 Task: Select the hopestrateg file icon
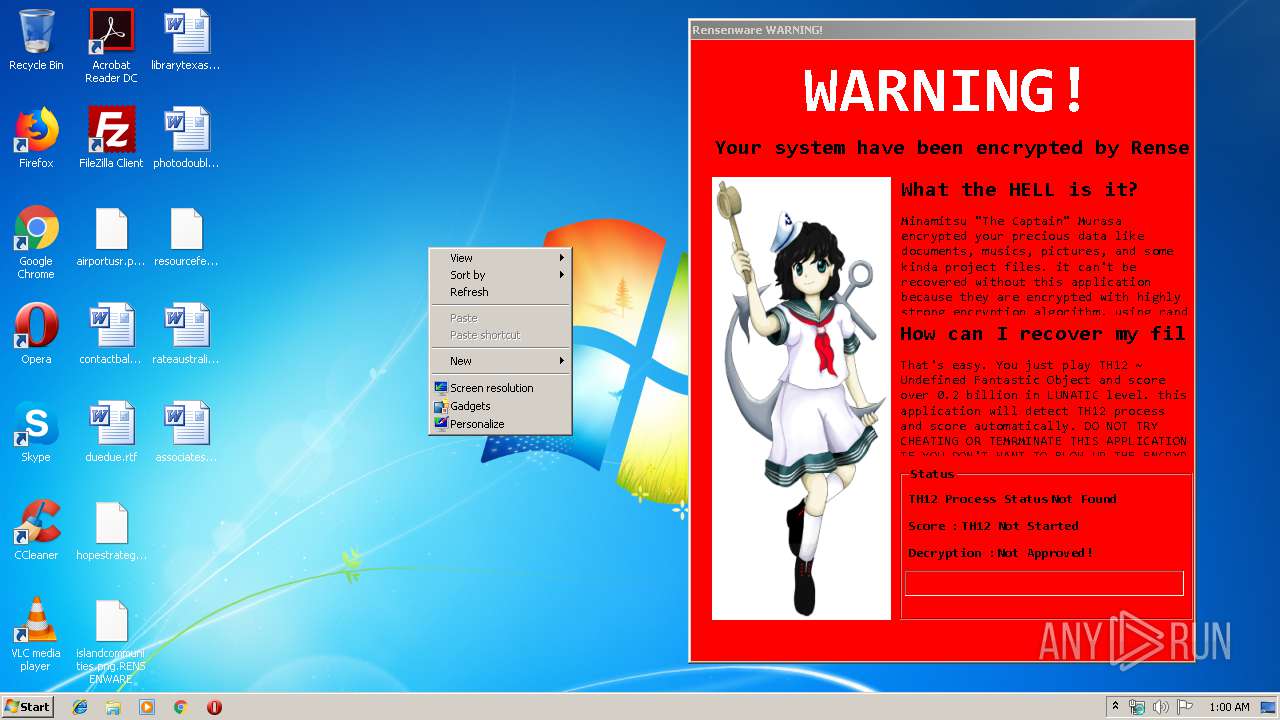pos(111,530)
